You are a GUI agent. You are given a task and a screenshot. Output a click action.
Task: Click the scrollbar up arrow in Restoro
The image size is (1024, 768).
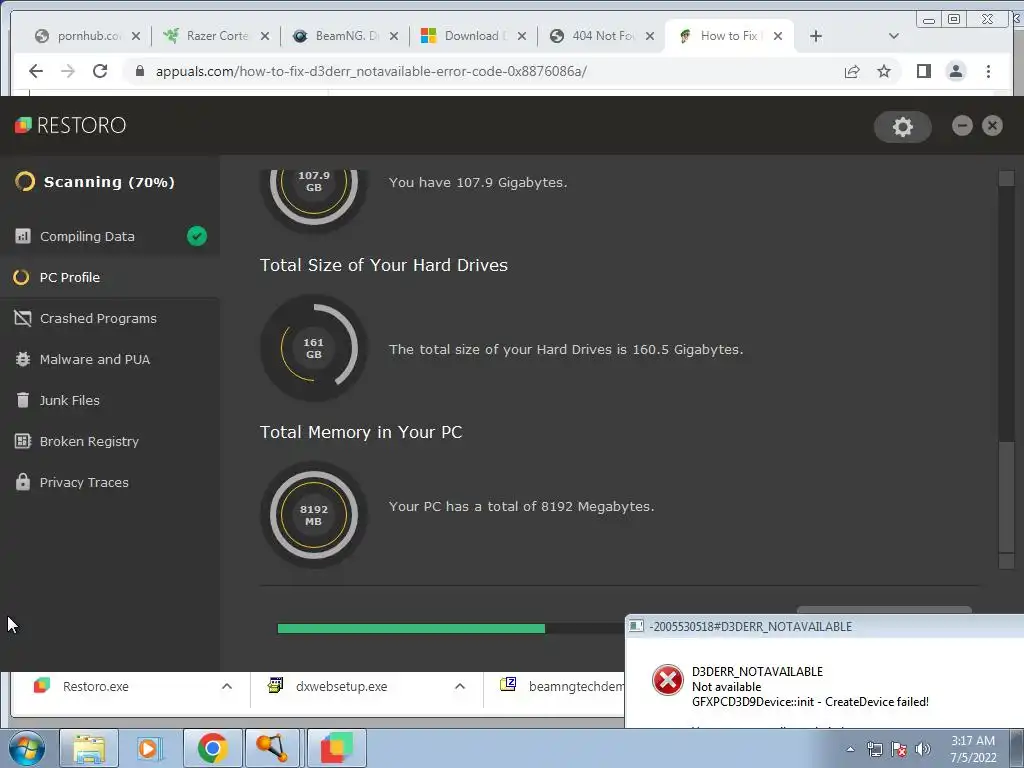1006,178
